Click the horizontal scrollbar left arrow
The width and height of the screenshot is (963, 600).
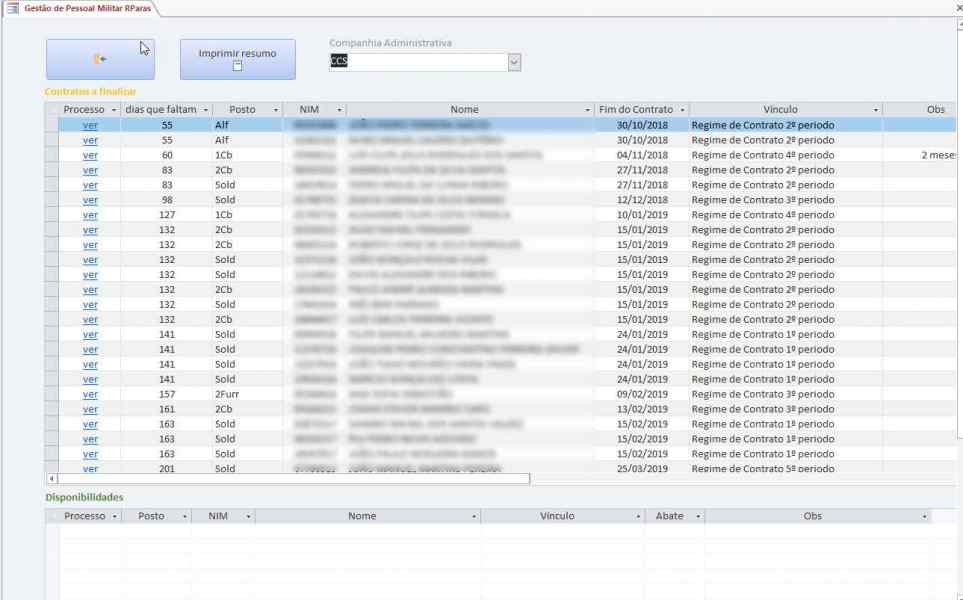pos(51,479)
